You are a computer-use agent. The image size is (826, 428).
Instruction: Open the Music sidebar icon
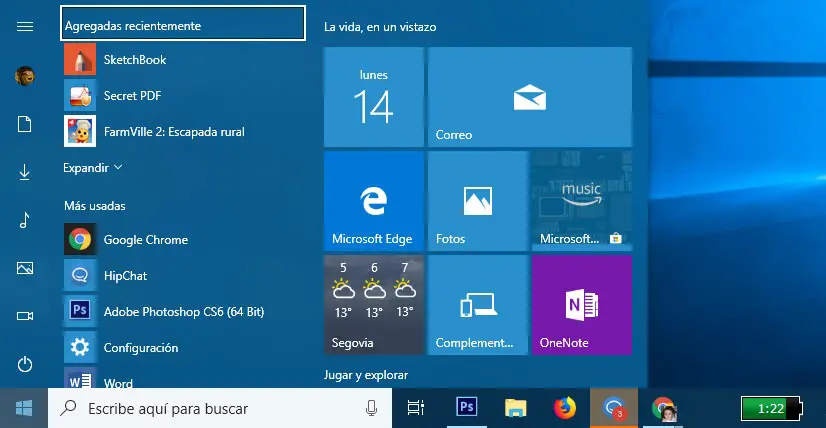coord(25,220)
